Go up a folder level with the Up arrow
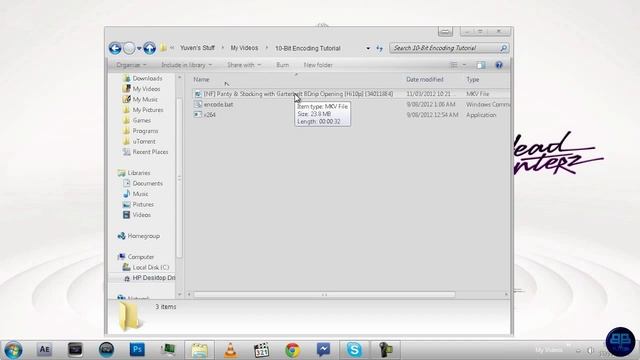Screen dimensions: 640x360 click(149, 48)
